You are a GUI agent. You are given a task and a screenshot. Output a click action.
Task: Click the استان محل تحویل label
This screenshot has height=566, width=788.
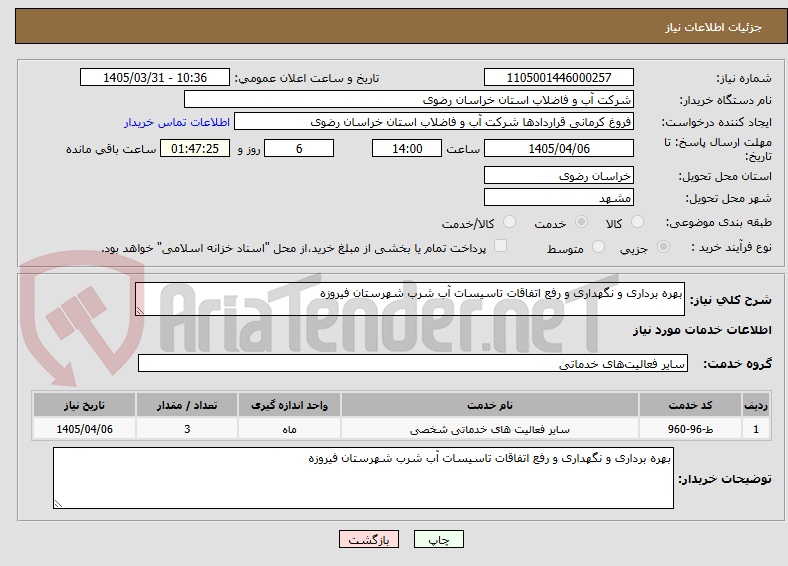[725, 176]
